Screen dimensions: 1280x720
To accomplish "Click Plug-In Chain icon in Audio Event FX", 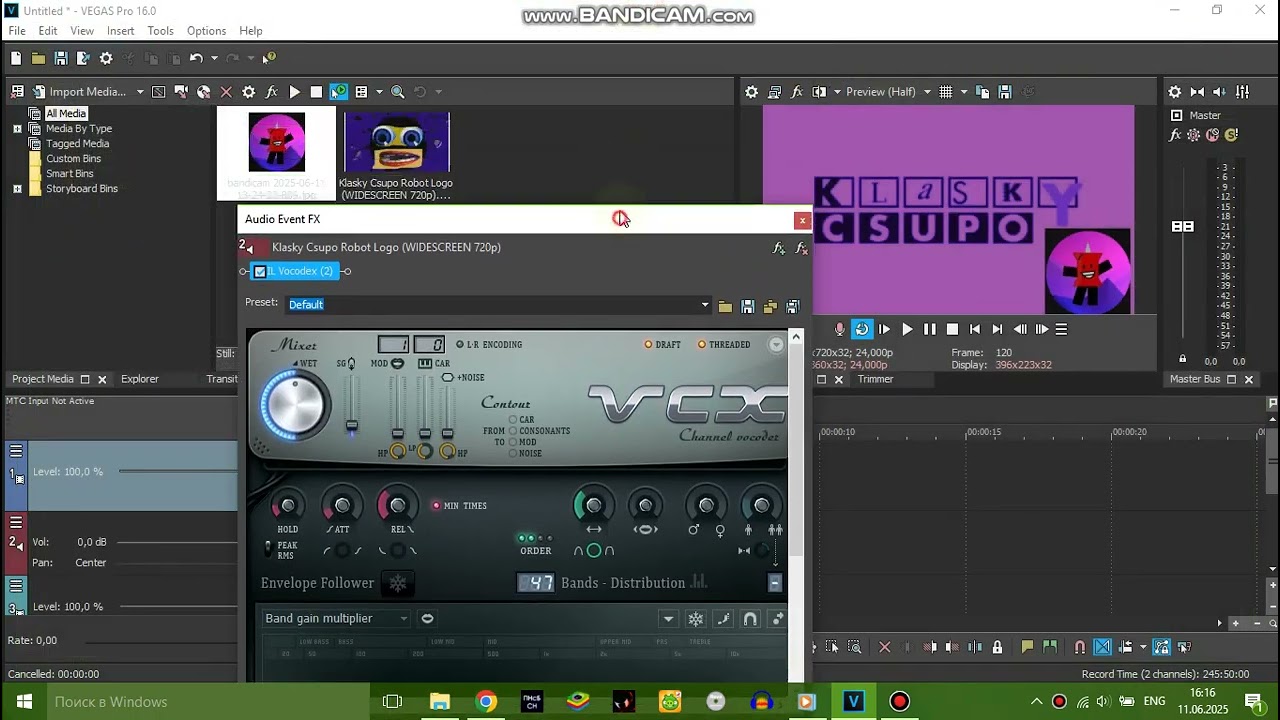I will (x=779, y=248).
